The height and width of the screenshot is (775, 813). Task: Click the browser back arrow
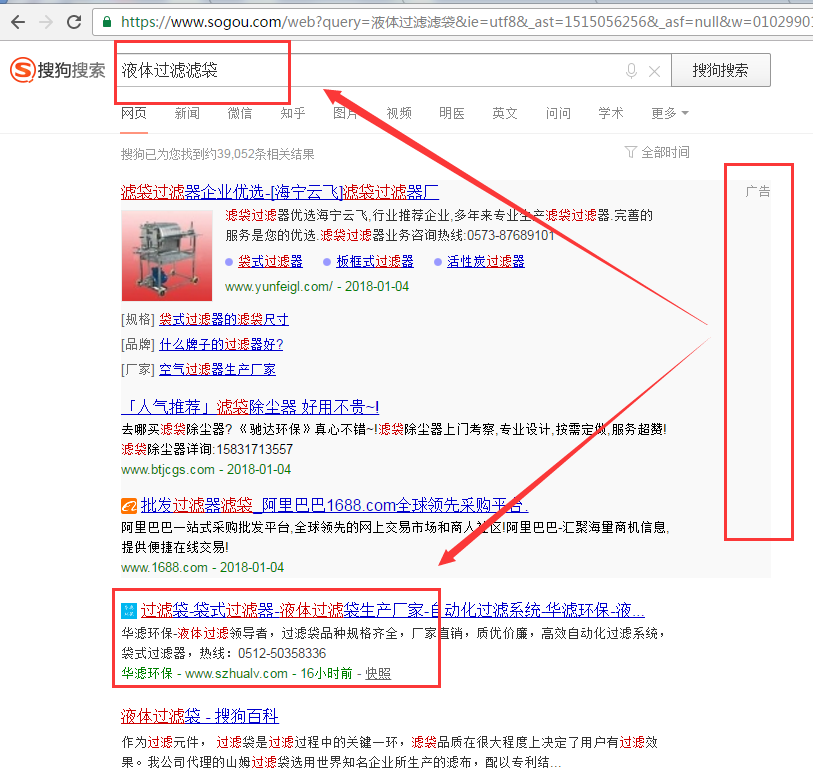click(x=18, y=21)
